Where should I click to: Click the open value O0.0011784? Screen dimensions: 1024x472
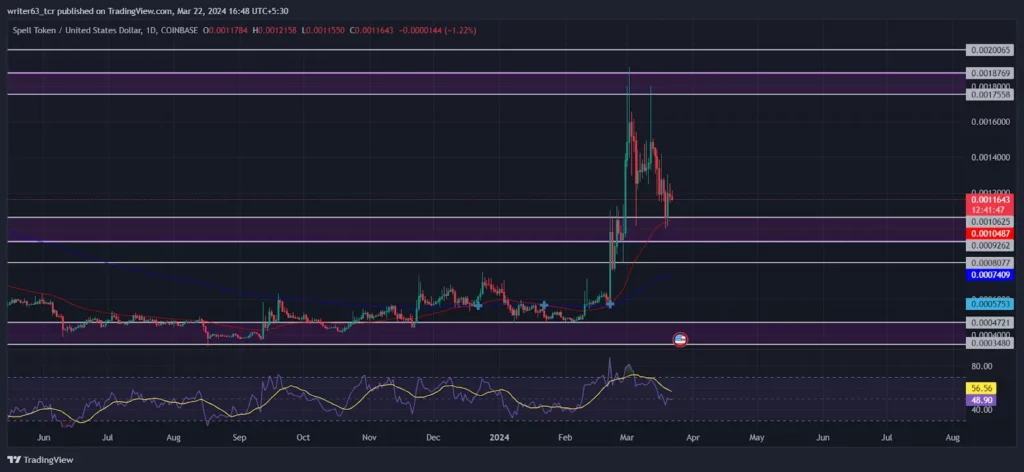click(x=225, y=30)
